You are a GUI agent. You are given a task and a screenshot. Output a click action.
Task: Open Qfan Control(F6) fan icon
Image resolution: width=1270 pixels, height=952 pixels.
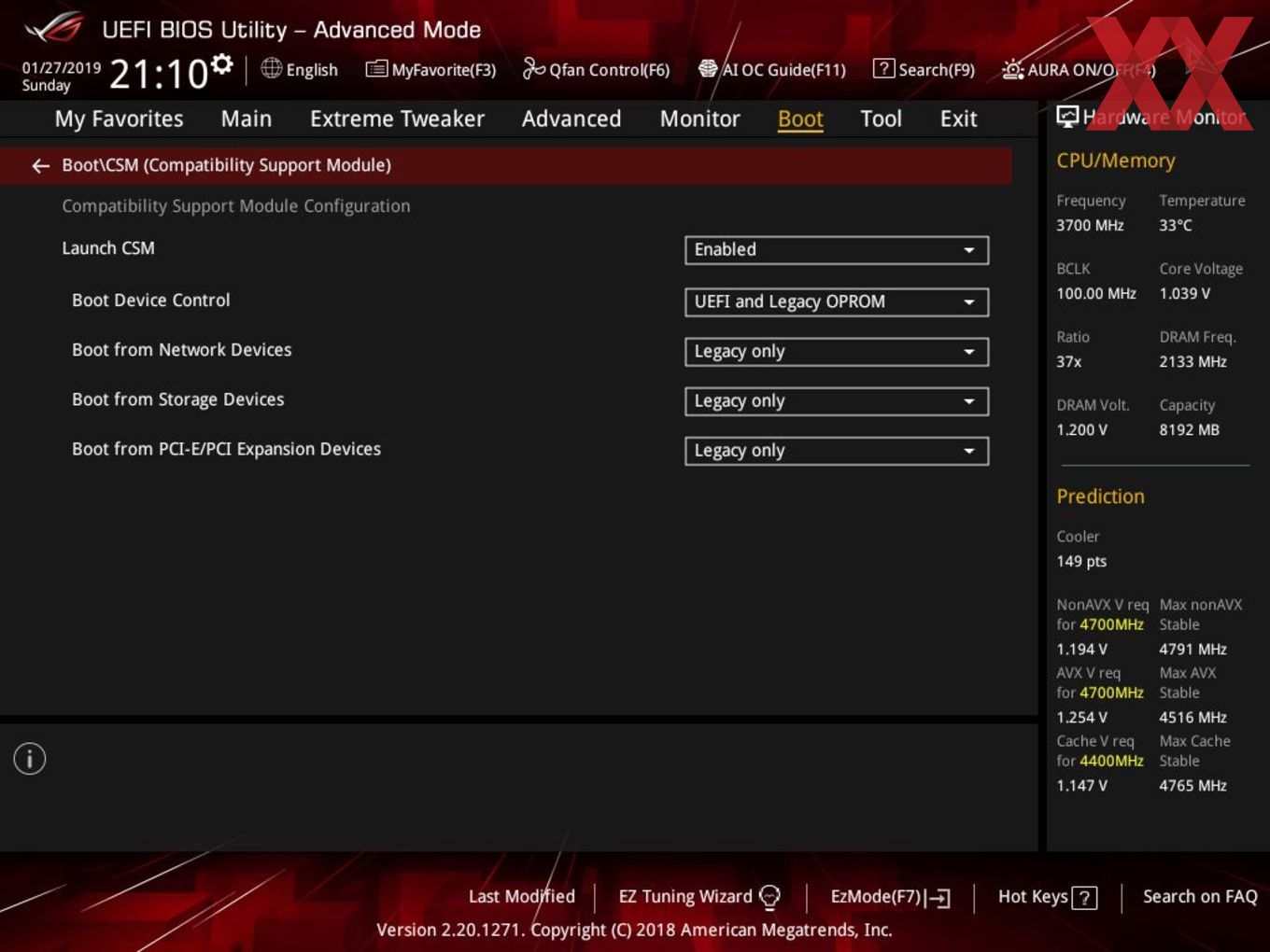[533, 68]
